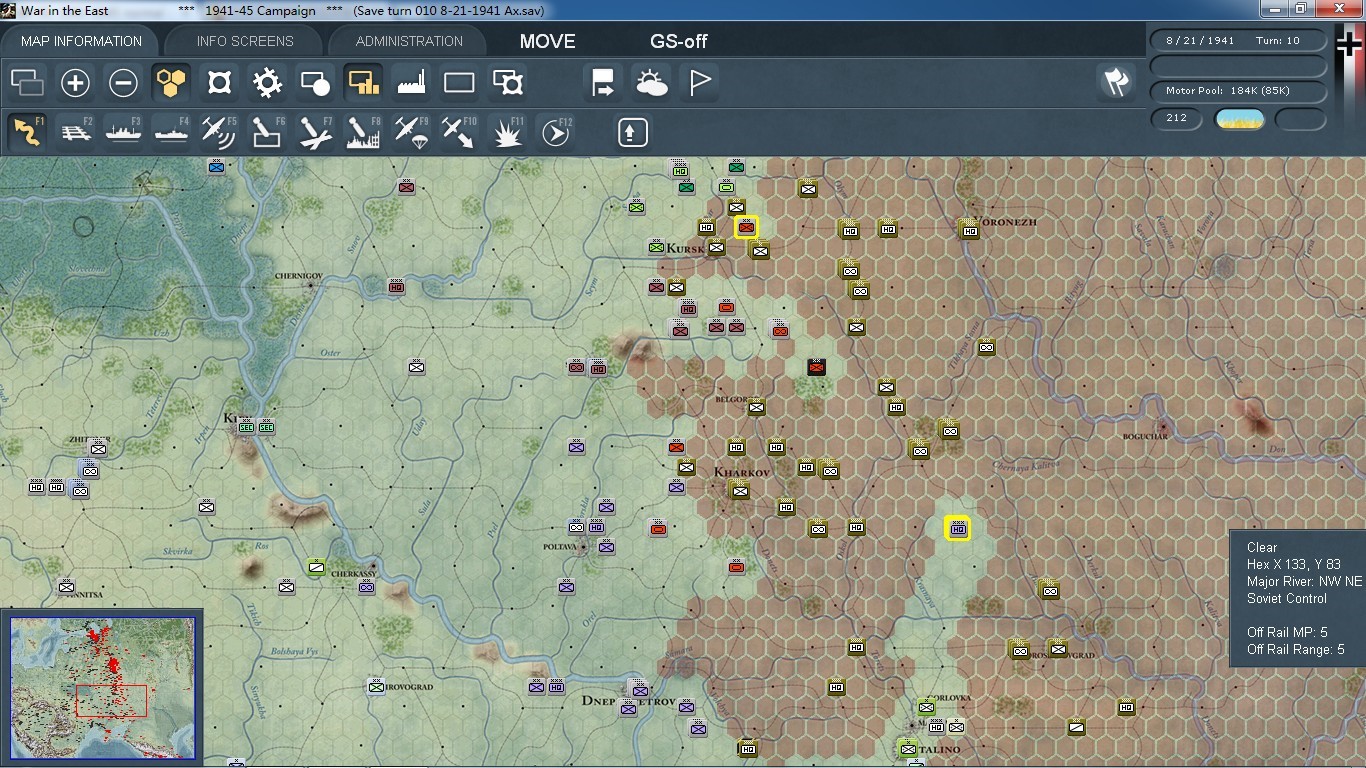
Task: Open the weather sun-cloud icon
Action: (x=651, y=82)
